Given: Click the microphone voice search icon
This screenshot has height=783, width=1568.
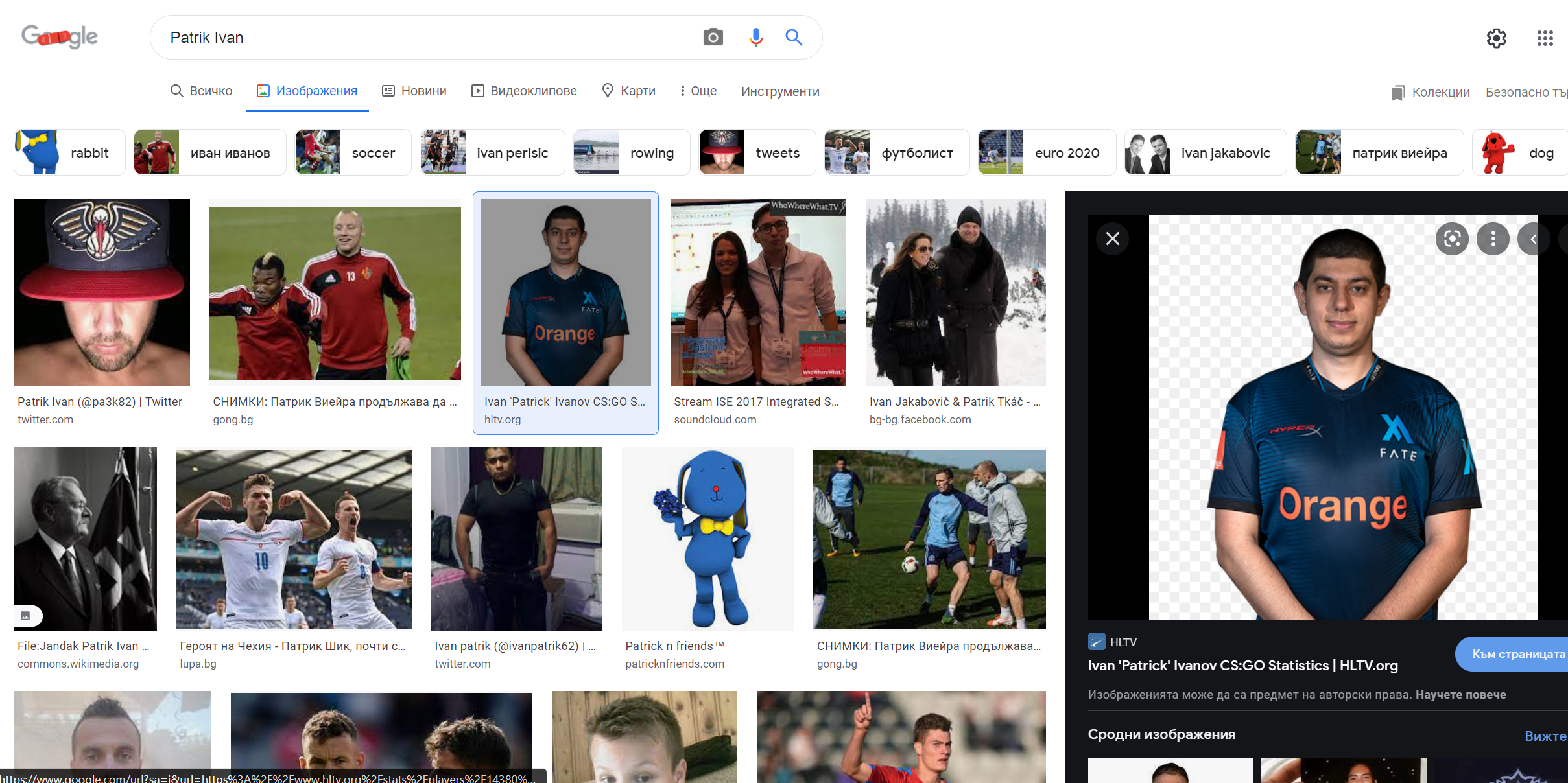Looking at the screenshot, I should click(755, 38).
